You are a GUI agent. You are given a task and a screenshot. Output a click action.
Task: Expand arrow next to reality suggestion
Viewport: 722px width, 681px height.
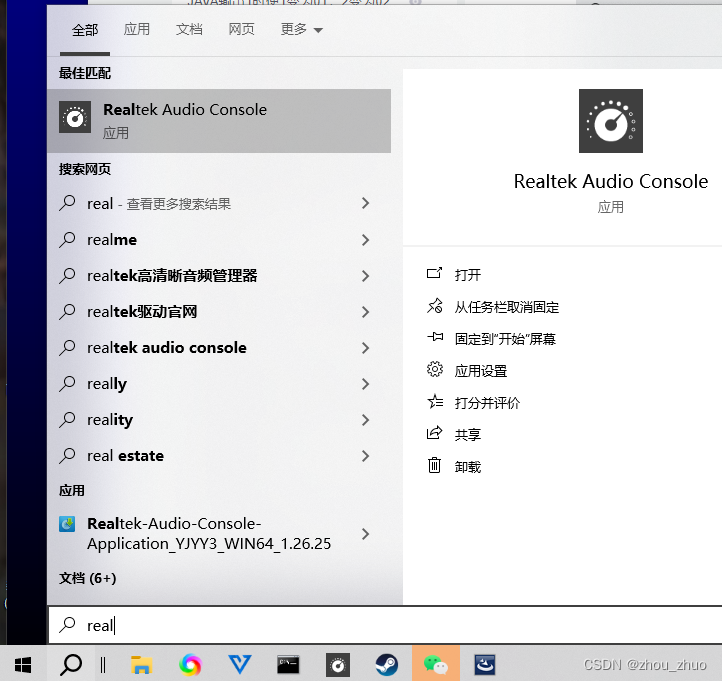(366, 419)
